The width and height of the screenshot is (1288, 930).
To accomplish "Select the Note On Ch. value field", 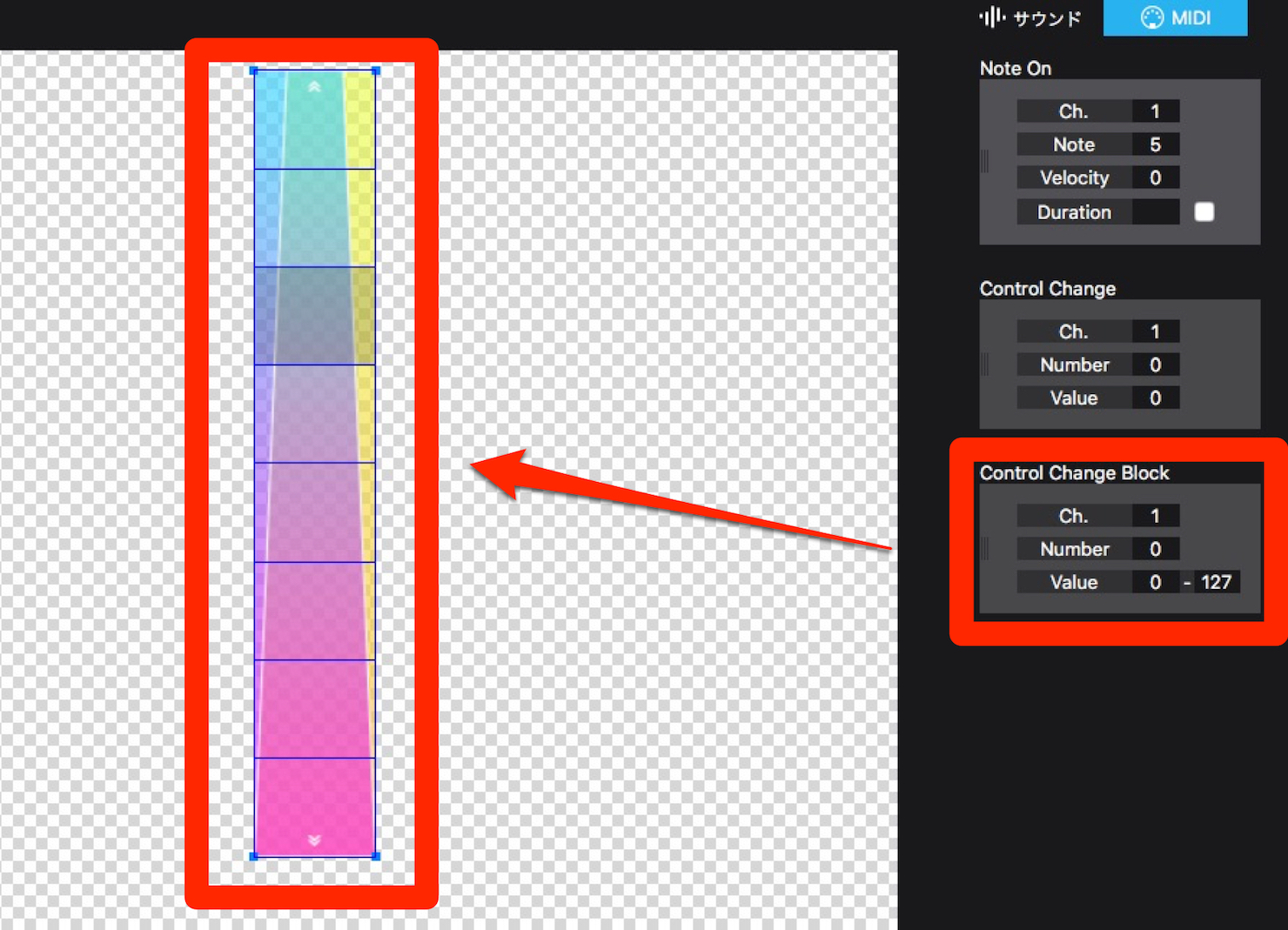I will (1156, 111).
